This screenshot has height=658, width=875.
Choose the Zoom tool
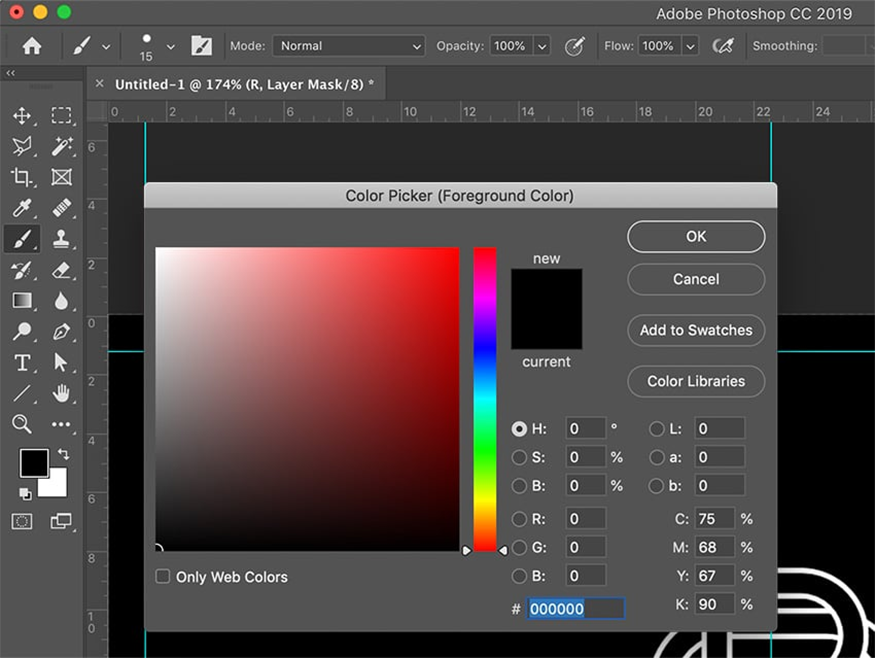tap(22, 424)
